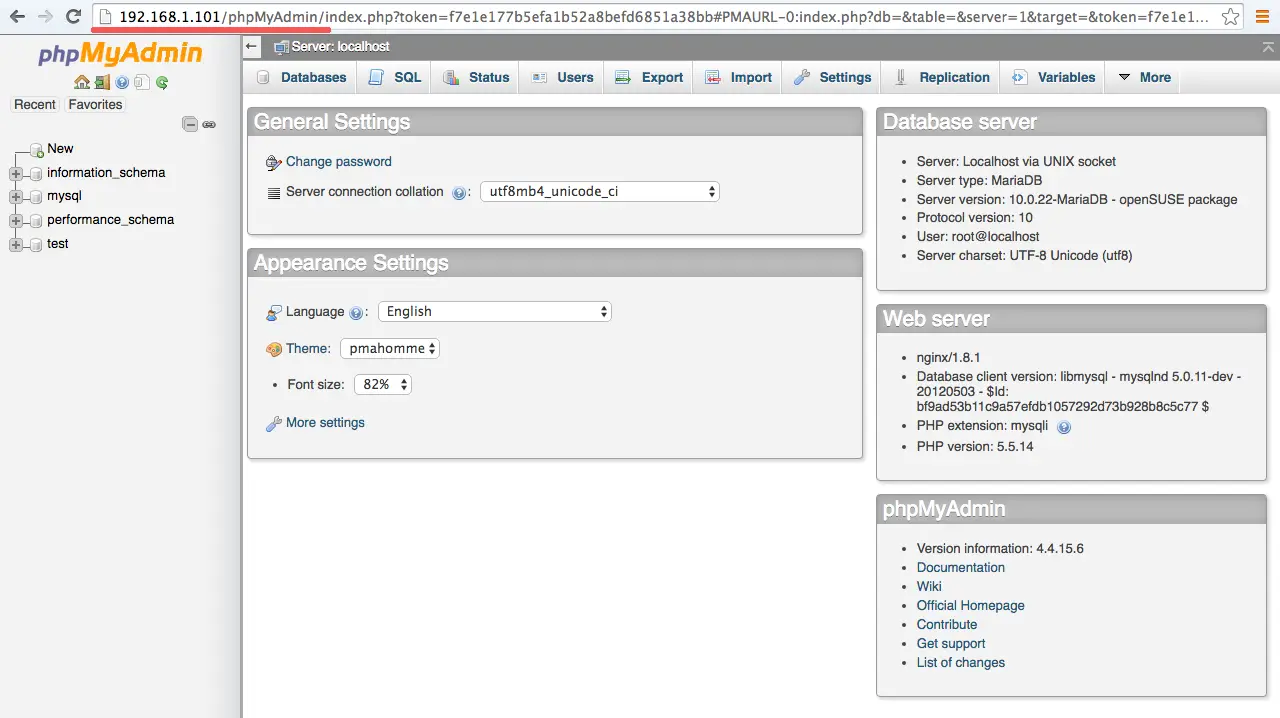Click Server: localhost breadcrumb
This screenshot has height=718, width=1280.
click(x=340, y=47)
